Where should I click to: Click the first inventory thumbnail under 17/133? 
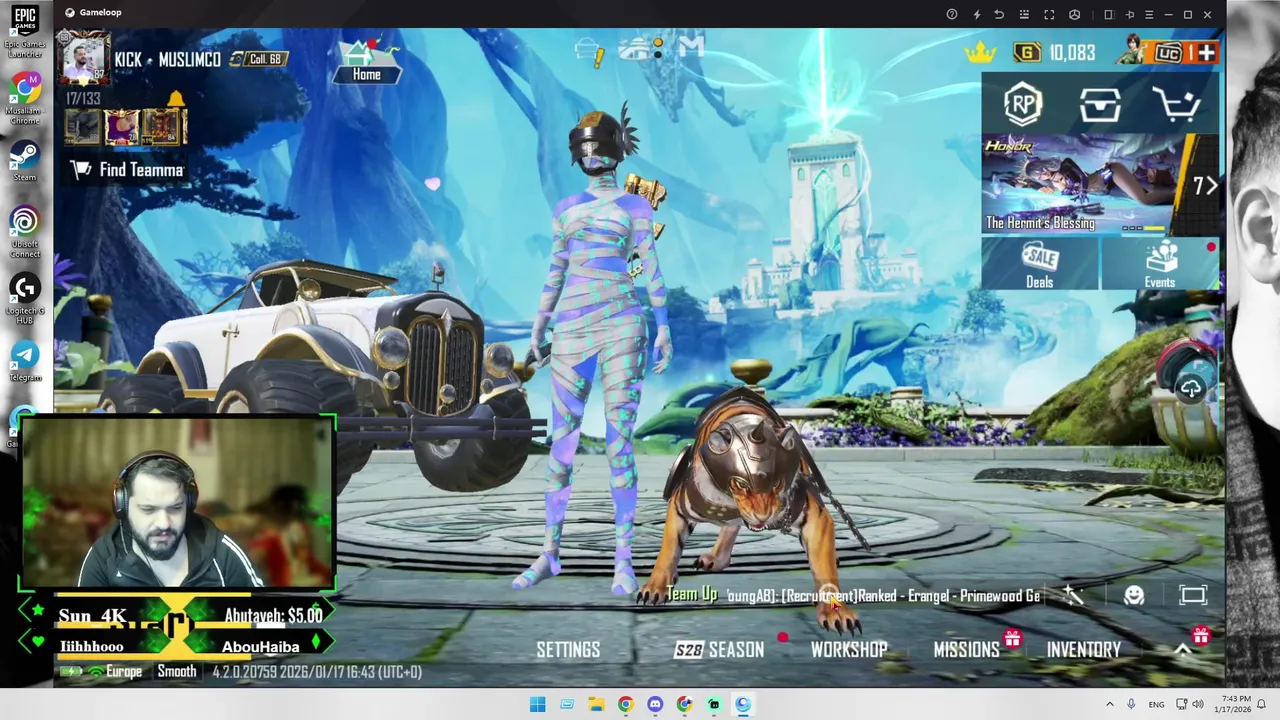pyautogui.click(x=83, y=127)
